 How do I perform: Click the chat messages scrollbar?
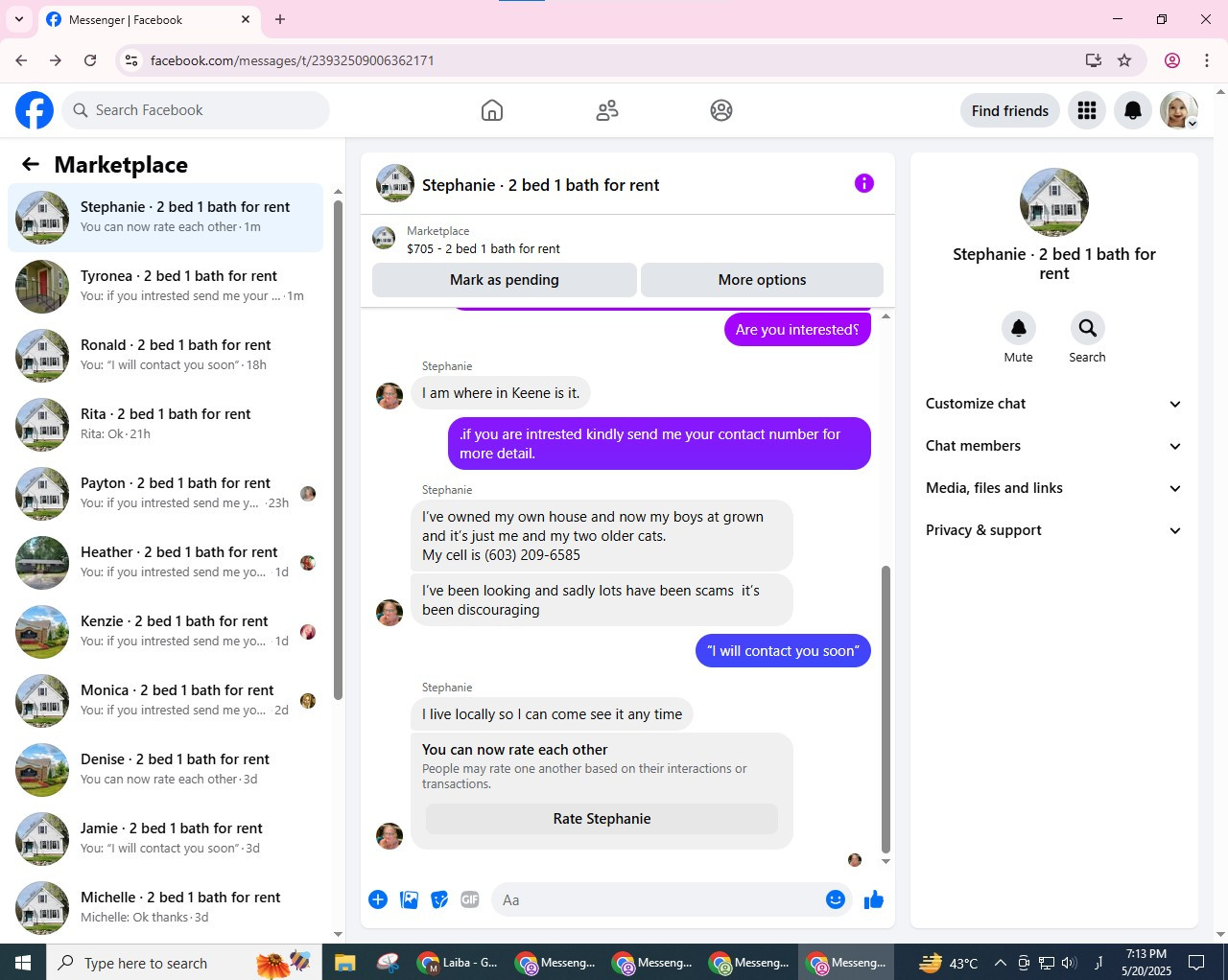[886, 710]
